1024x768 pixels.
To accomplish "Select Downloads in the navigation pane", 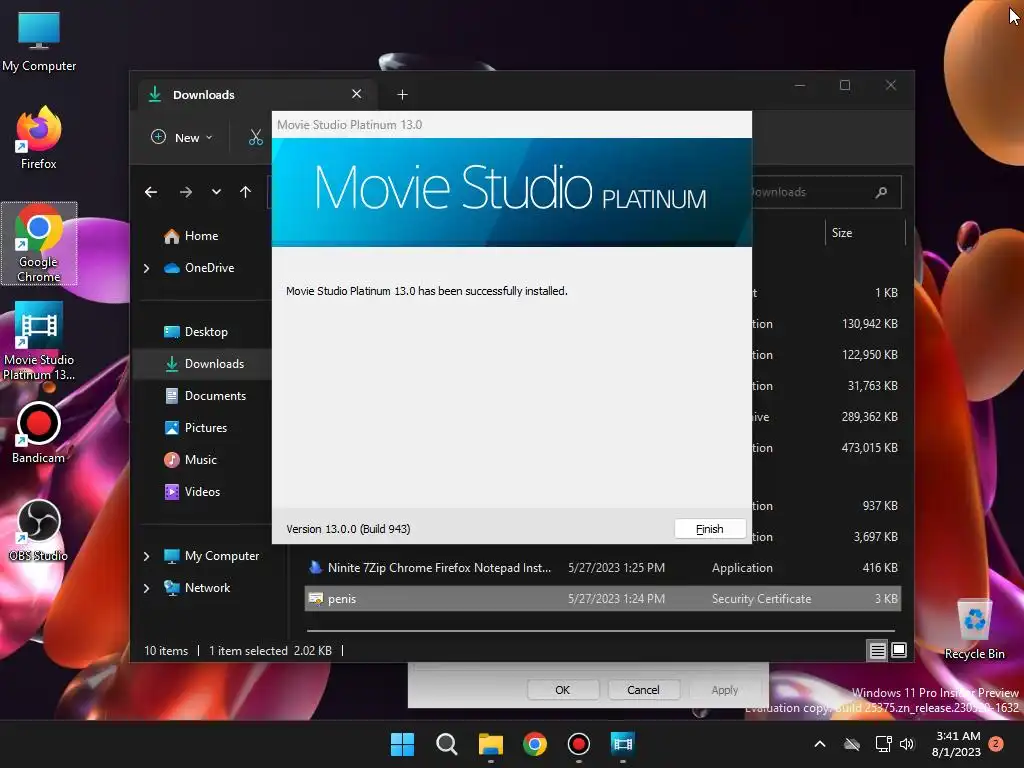I will (x=202, y=364).
